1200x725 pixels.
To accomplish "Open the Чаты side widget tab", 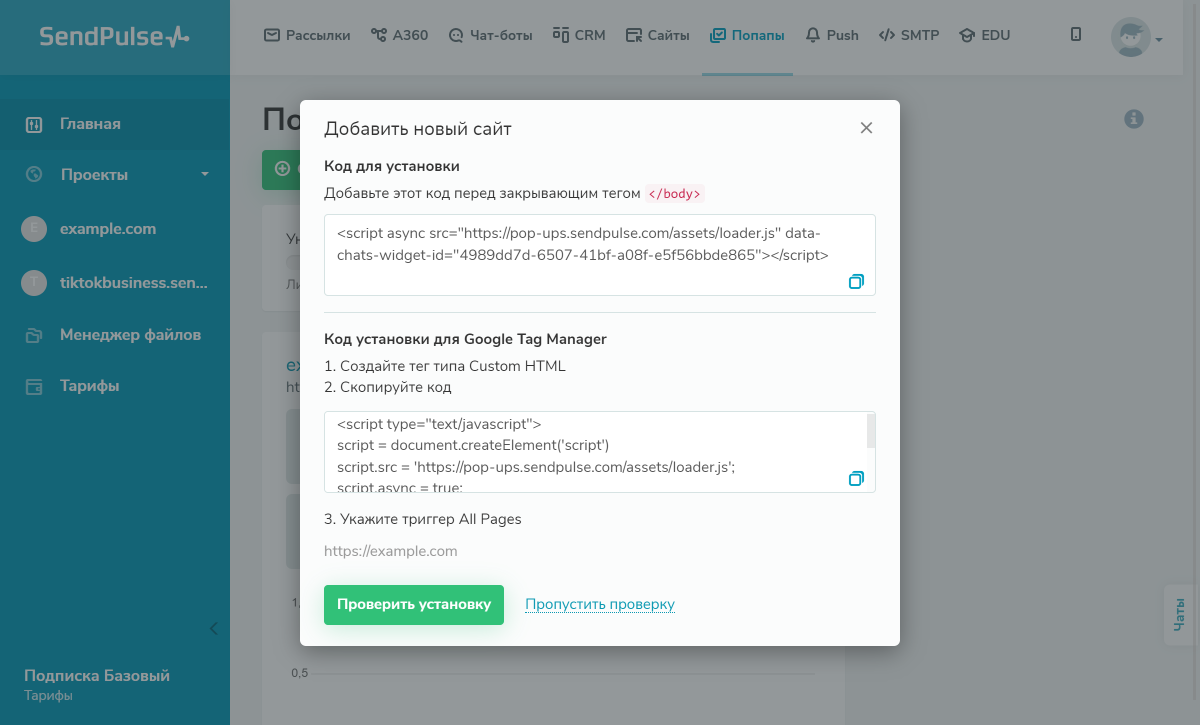I will 1180,613.
